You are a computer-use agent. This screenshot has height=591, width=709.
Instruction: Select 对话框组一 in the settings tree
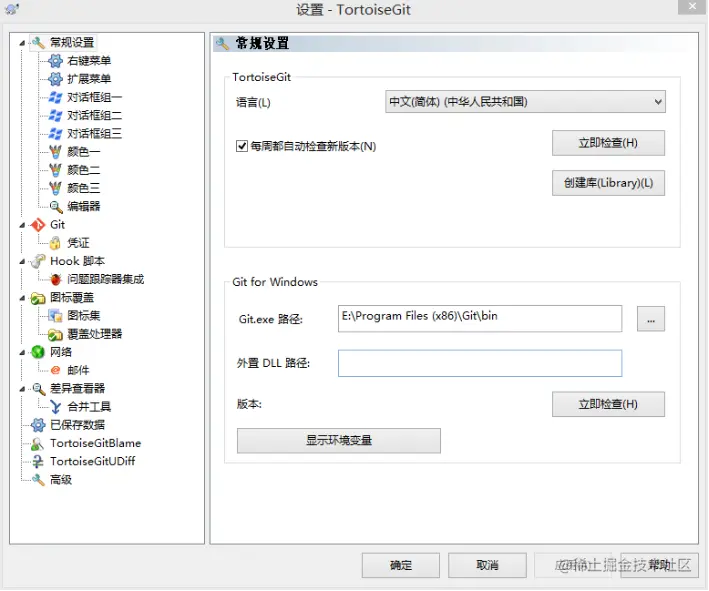(95, 97)
